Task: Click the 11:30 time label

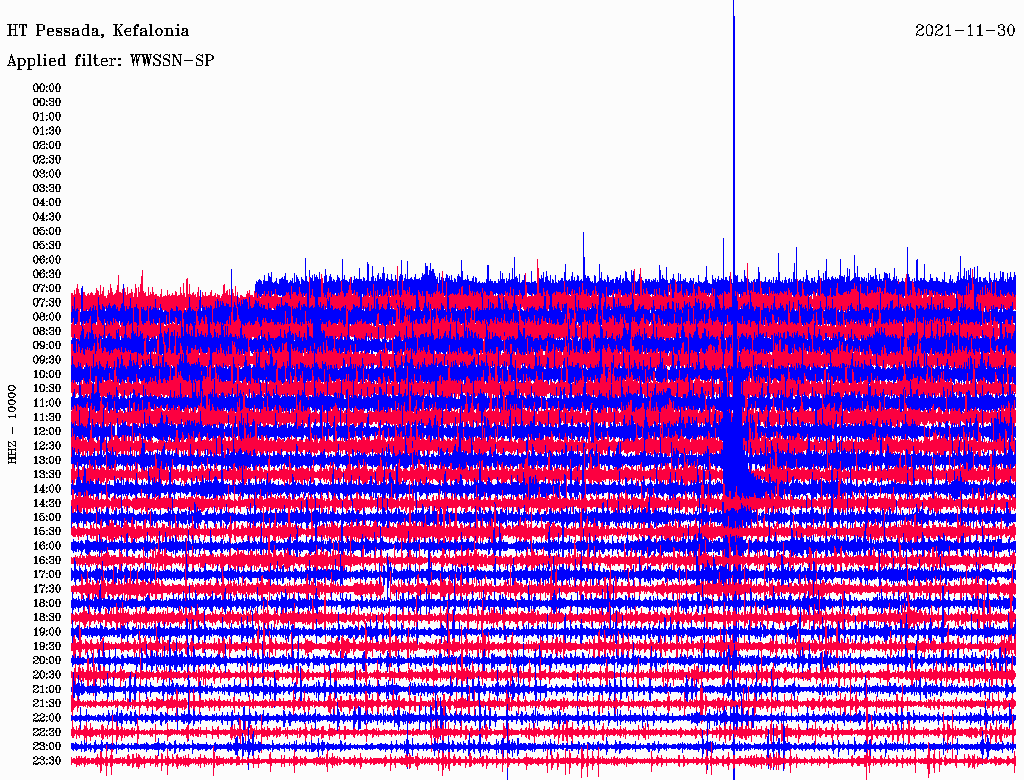Action: (47, 417)
